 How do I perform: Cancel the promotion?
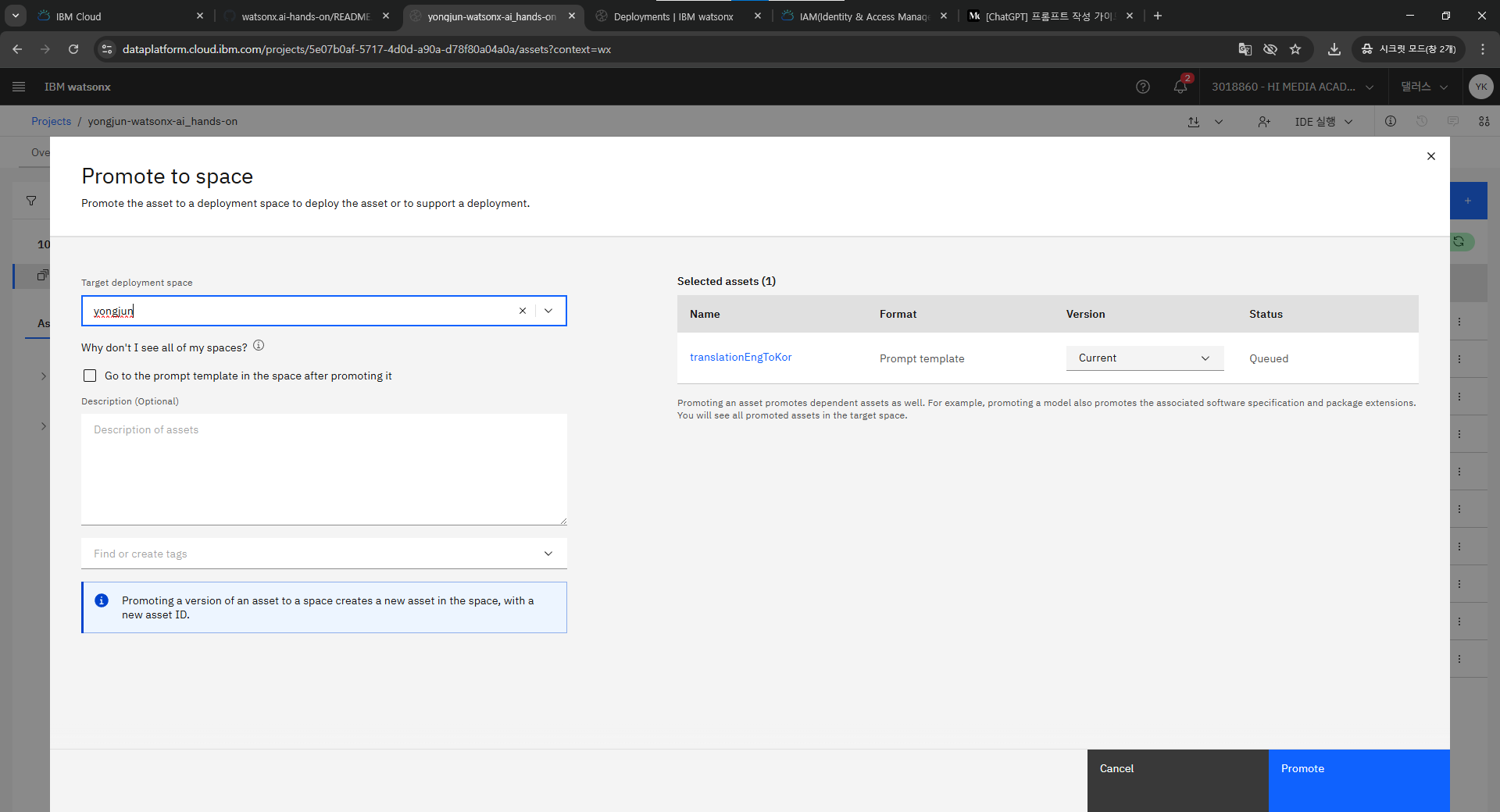pyautogui.click(x=1178, y=781)
